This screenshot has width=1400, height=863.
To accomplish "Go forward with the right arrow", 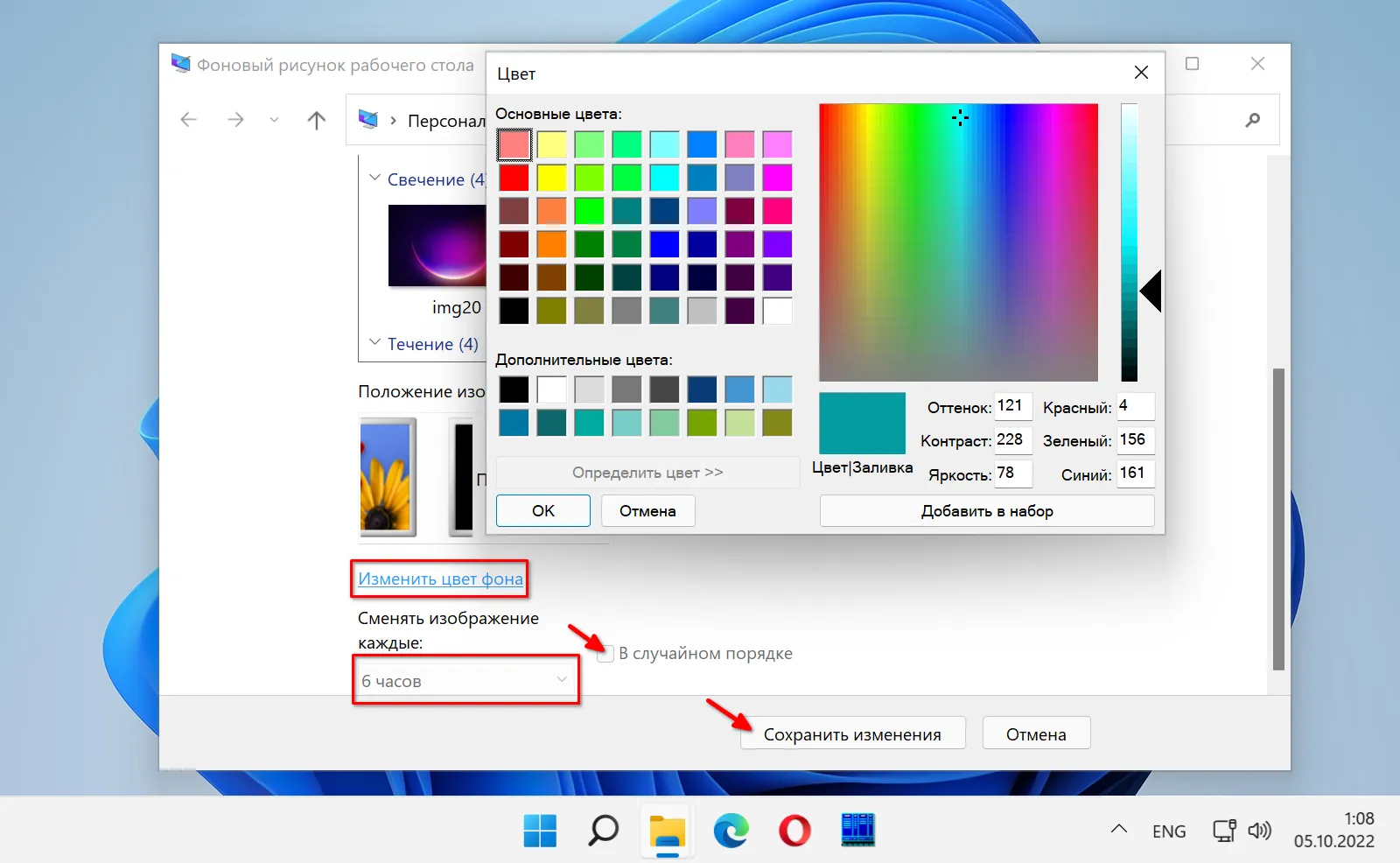I will click(235, 119).
